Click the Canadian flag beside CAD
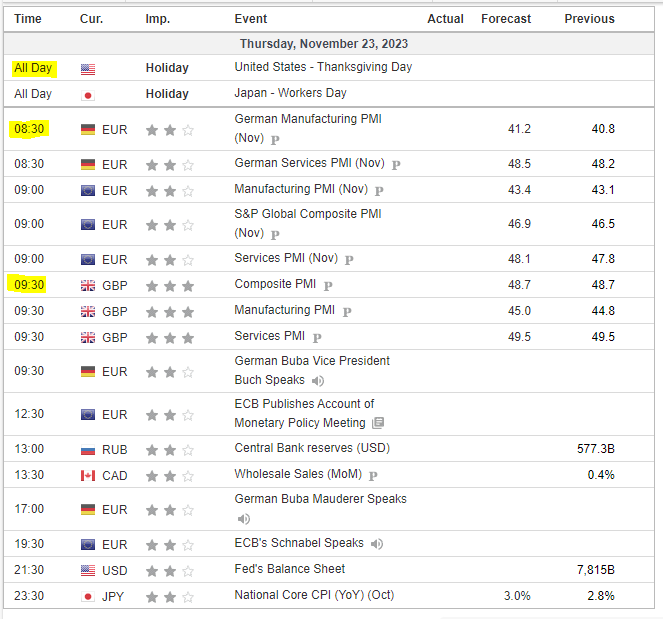663x619 pixels. click(88, 476)
